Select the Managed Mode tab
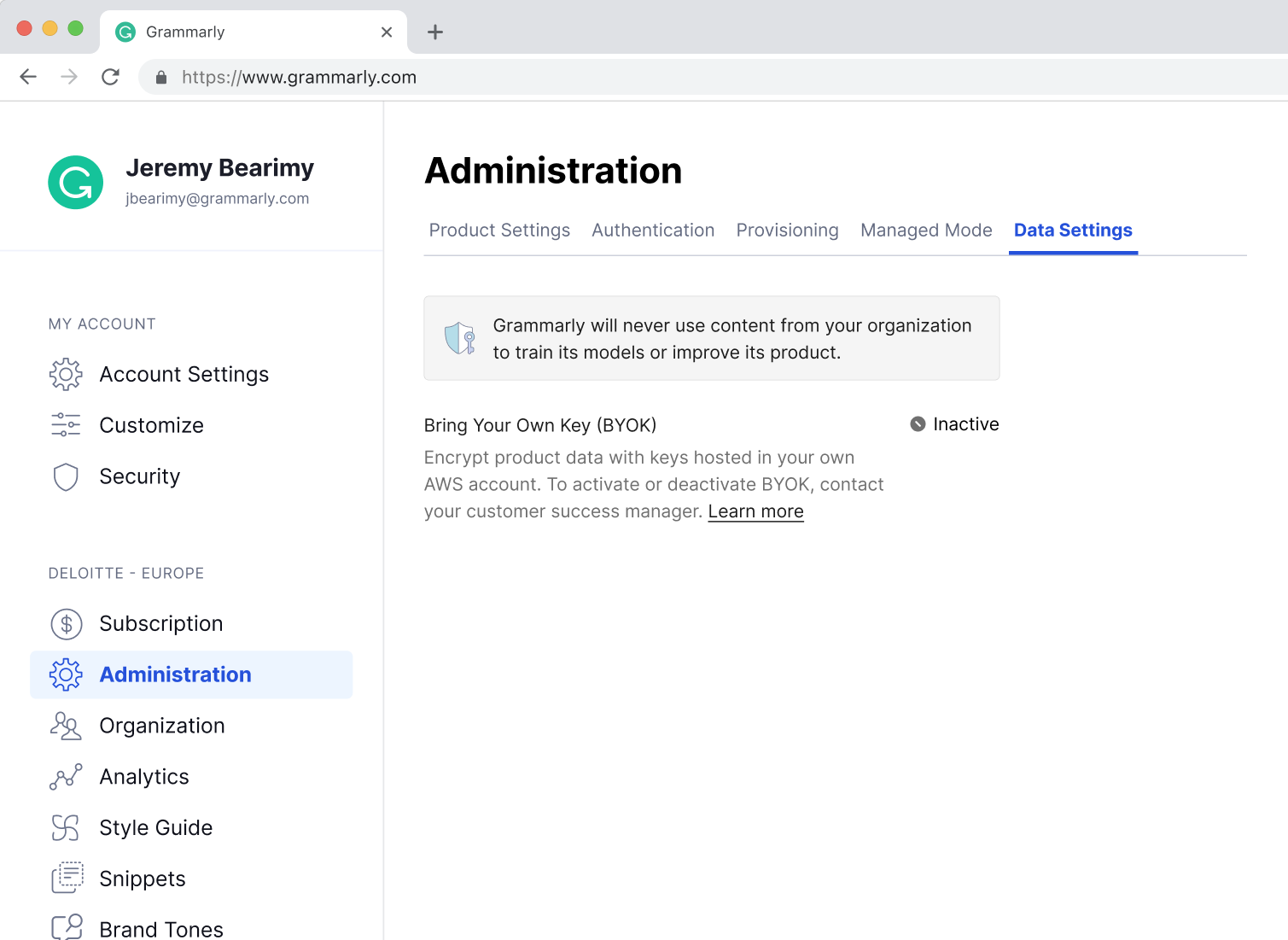Image resolution: width=1288 pixels, height=940 pixels. tap(926, 231)
